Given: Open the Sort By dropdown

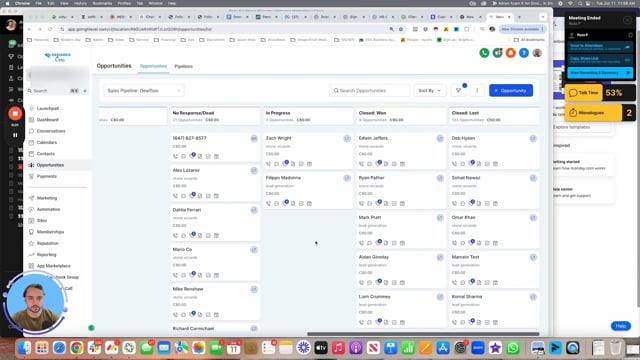Looking at the screenshot, I should pyautogui.click(x=429, y=91).
